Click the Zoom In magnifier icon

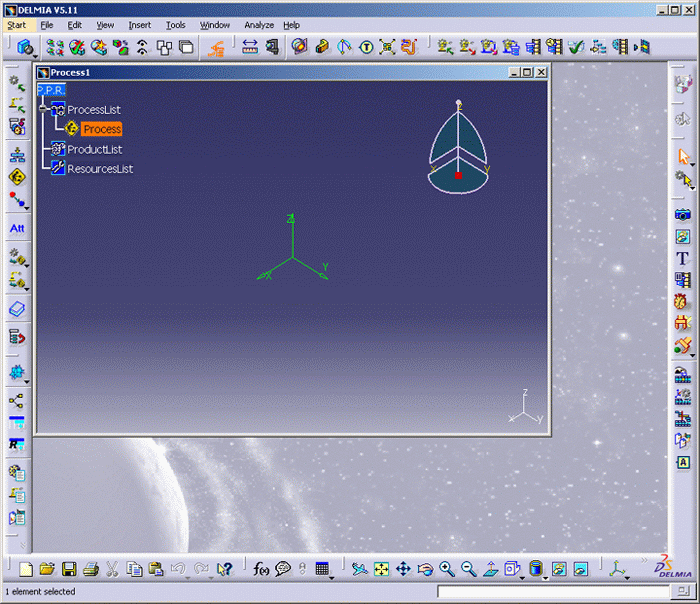tap(447, 569)
